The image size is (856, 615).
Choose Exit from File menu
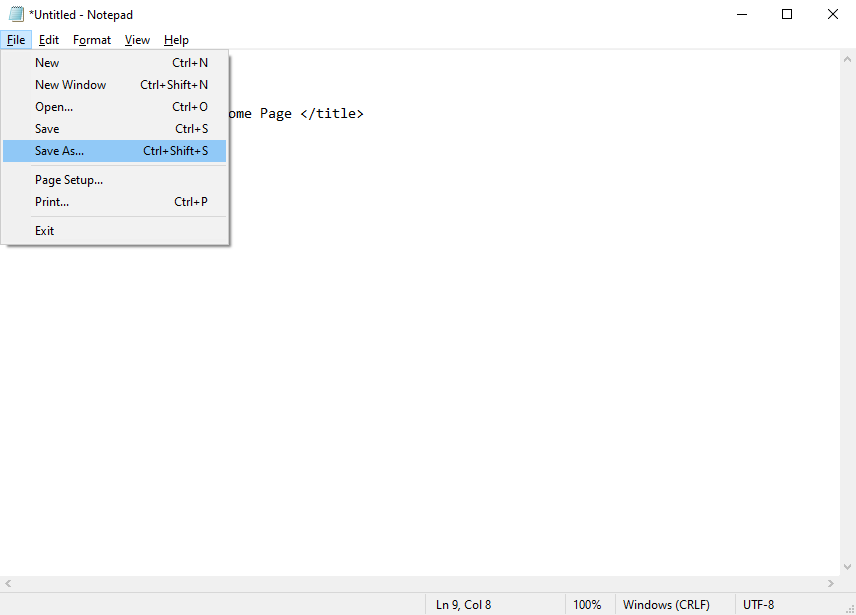tap(114, 231)
